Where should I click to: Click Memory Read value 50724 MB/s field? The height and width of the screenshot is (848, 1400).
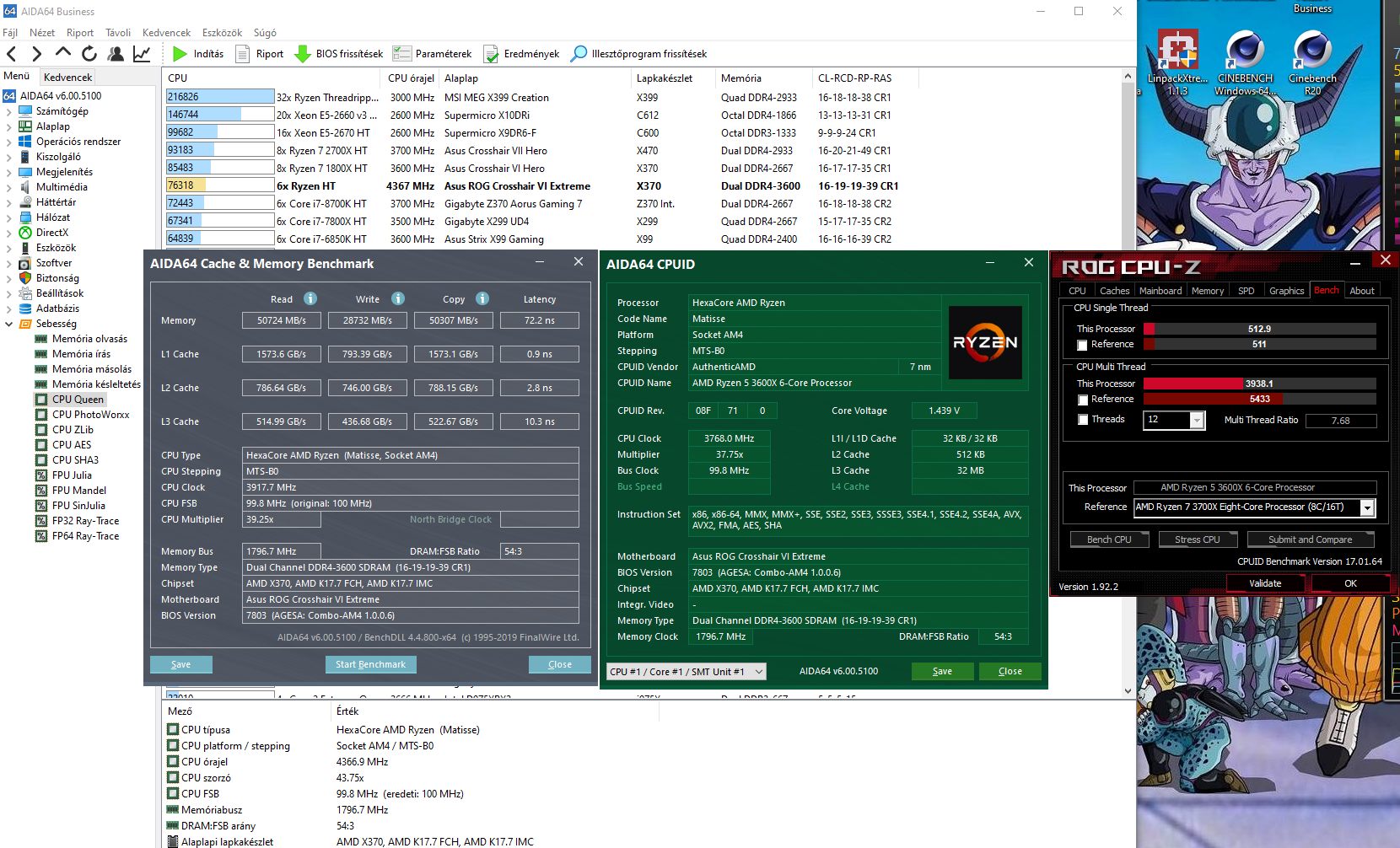tap(282, 320)
